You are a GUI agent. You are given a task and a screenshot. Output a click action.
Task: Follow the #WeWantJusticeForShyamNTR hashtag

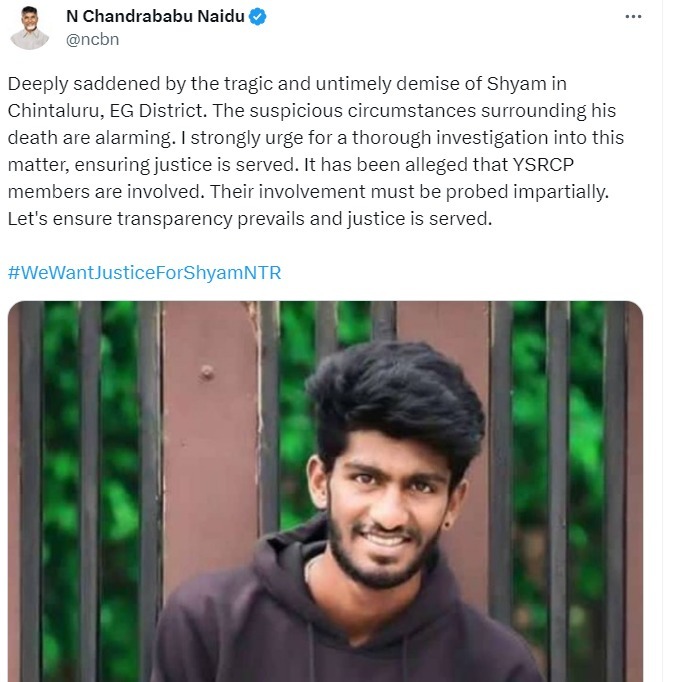pyautogui.click(x=145, y=272)
